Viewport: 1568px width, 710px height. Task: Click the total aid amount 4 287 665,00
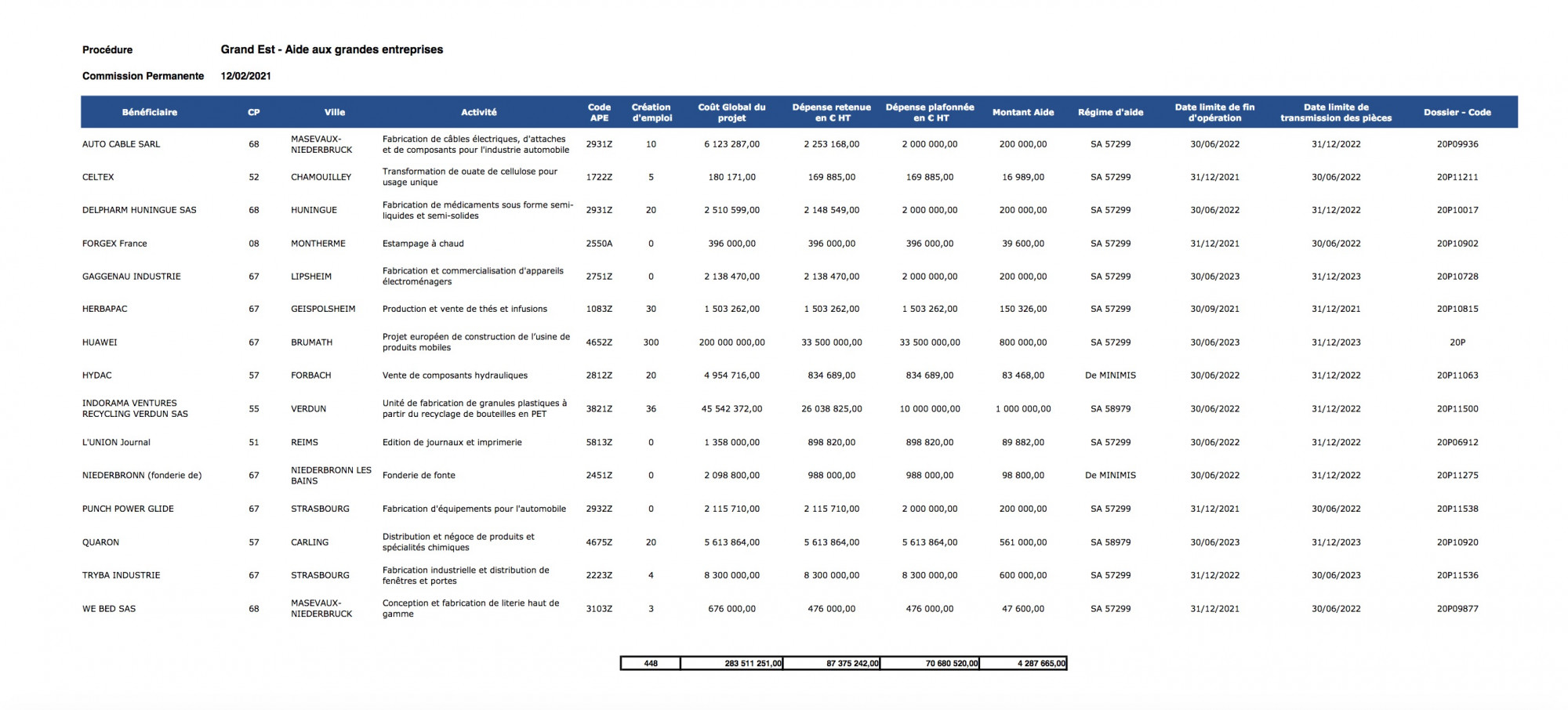tap(1042, 663)
